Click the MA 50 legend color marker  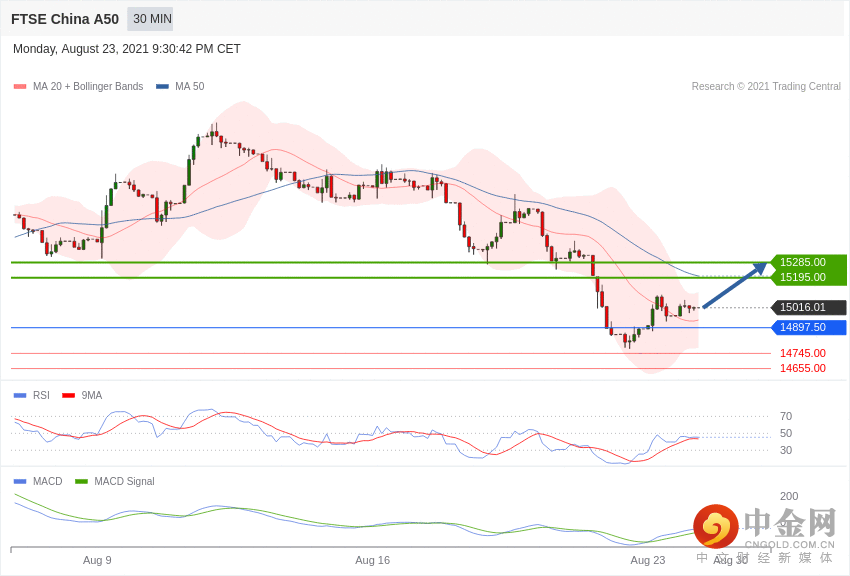click(x=162, y=87)
